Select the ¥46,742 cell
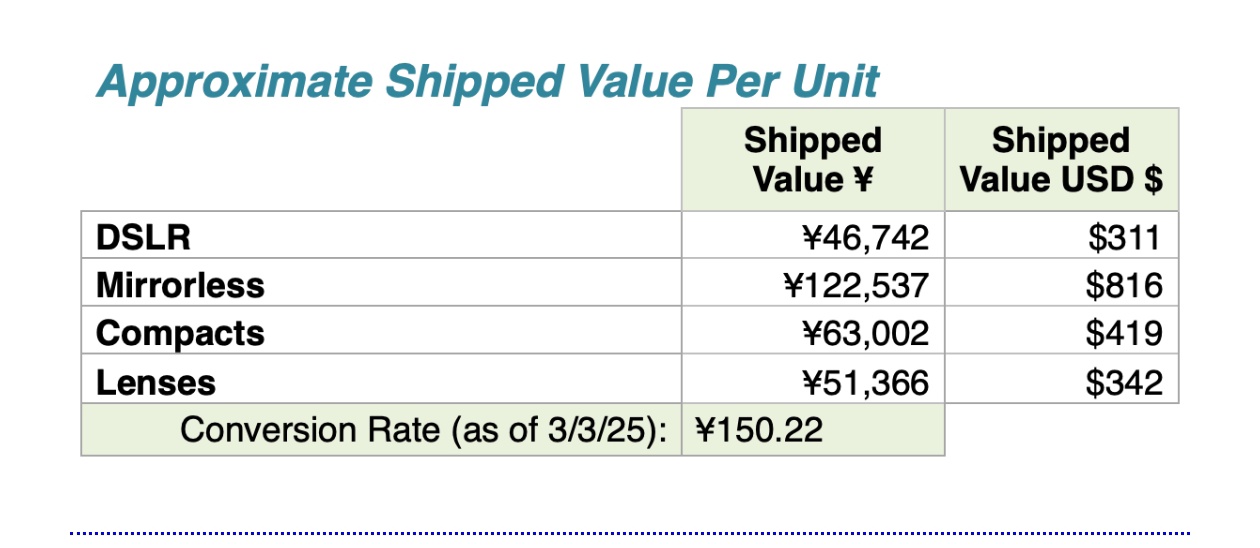1260x548 pixels. [x=813, y=236]
